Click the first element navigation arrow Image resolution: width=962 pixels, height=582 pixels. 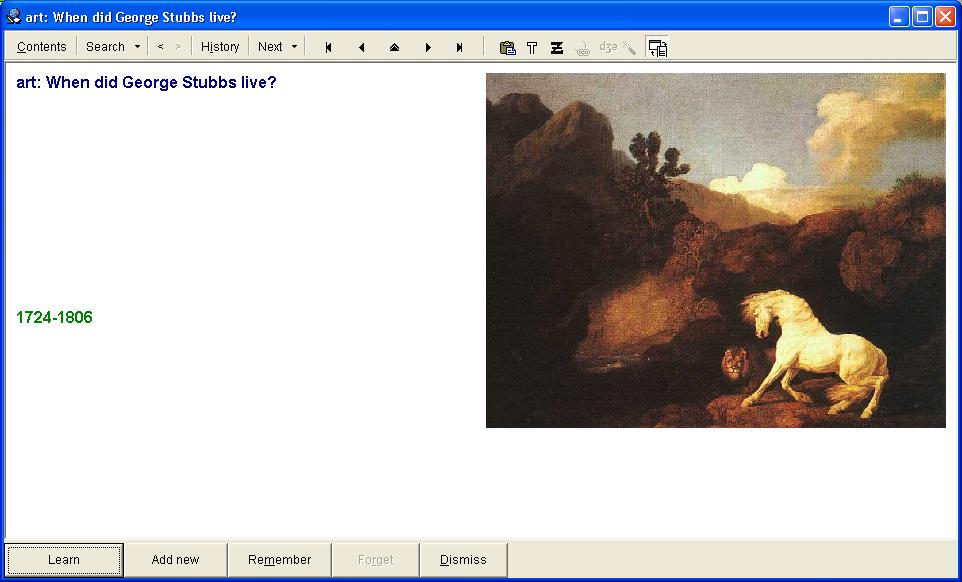(328, 47)
